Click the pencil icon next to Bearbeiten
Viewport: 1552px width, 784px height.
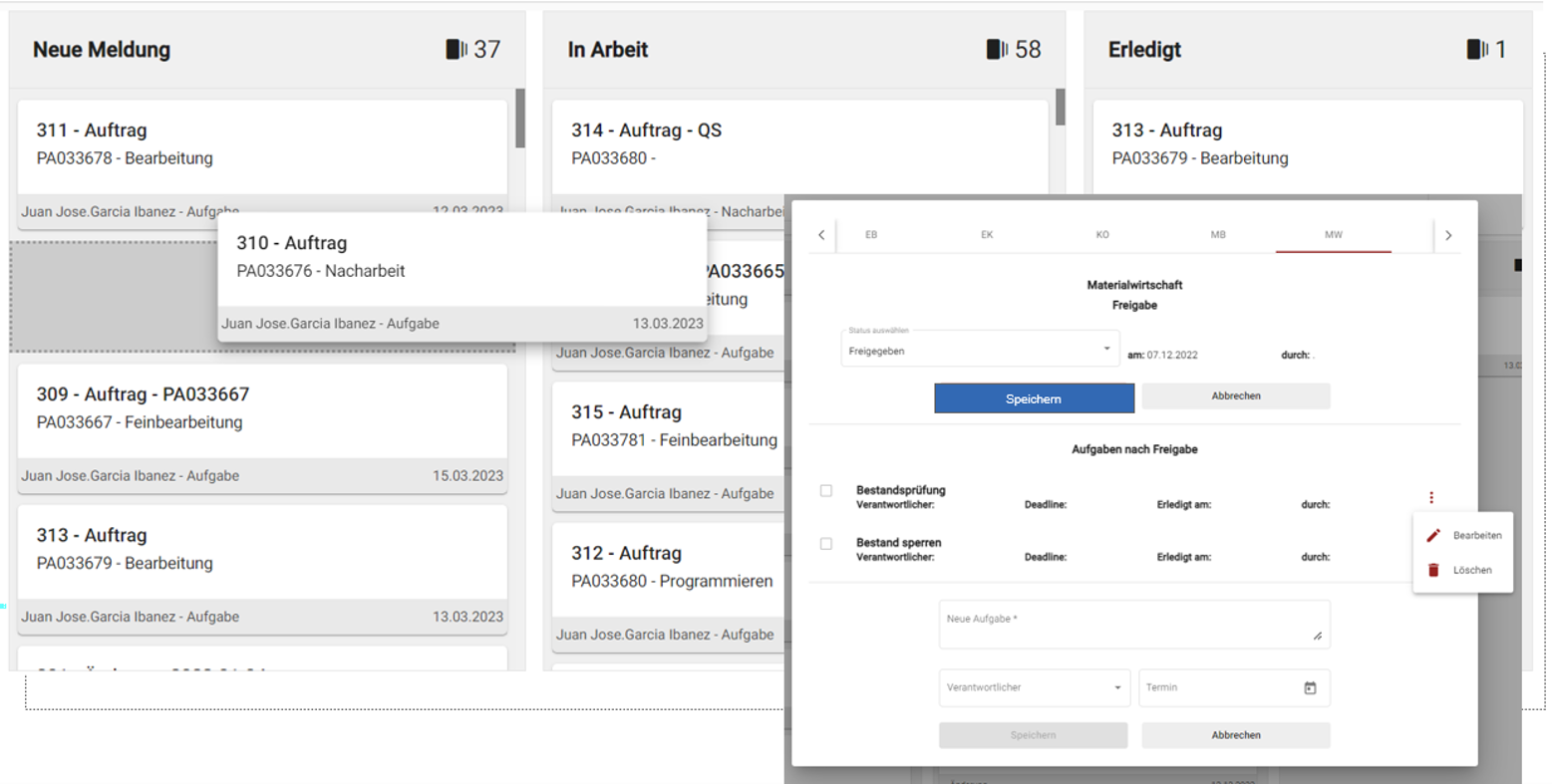[x=1433, y=536]
